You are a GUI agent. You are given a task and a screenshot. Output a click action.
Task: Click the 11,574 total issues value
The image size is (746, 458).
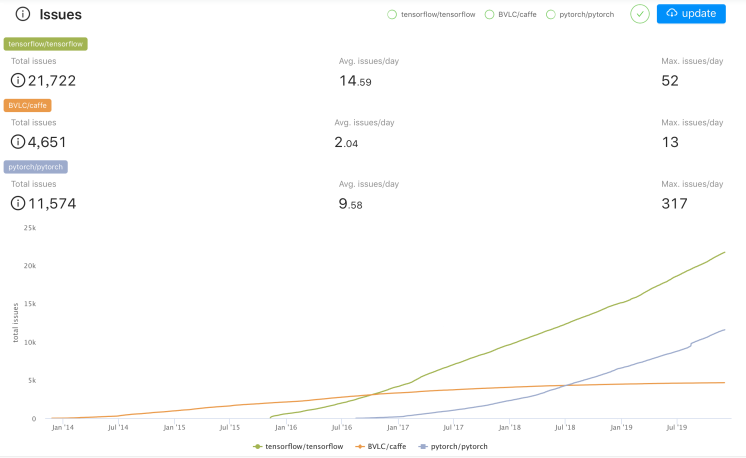[52, 204]
